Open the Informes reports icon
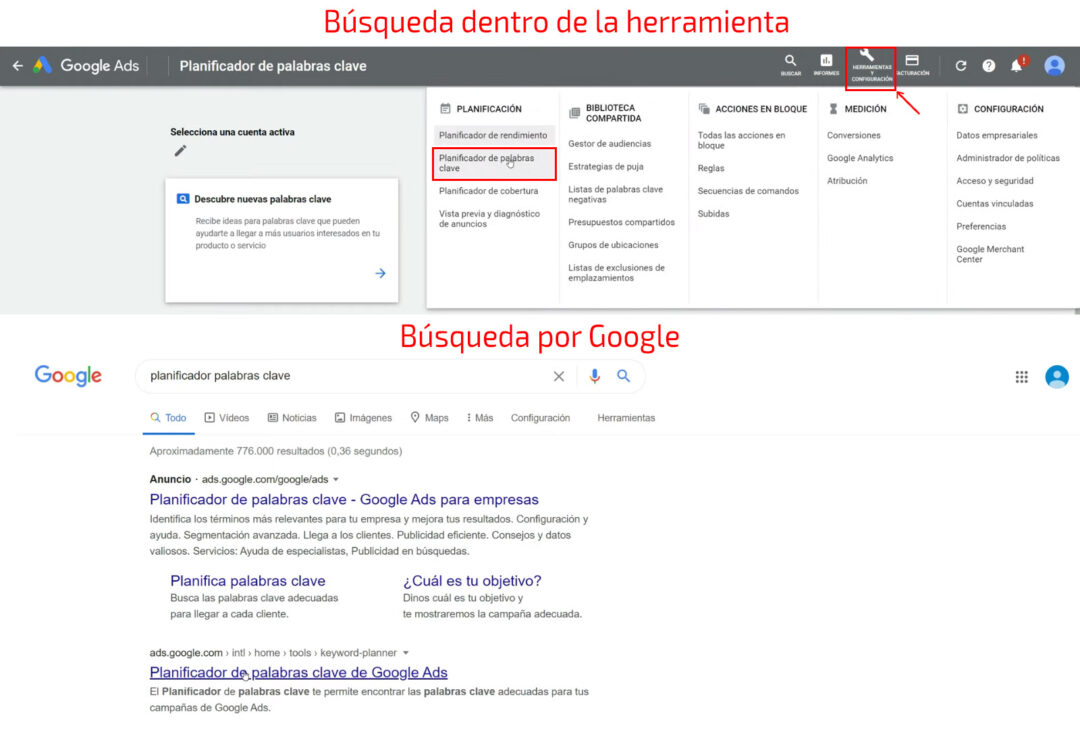The width and height of the screenshot is (1080, 729). [826, 63]
